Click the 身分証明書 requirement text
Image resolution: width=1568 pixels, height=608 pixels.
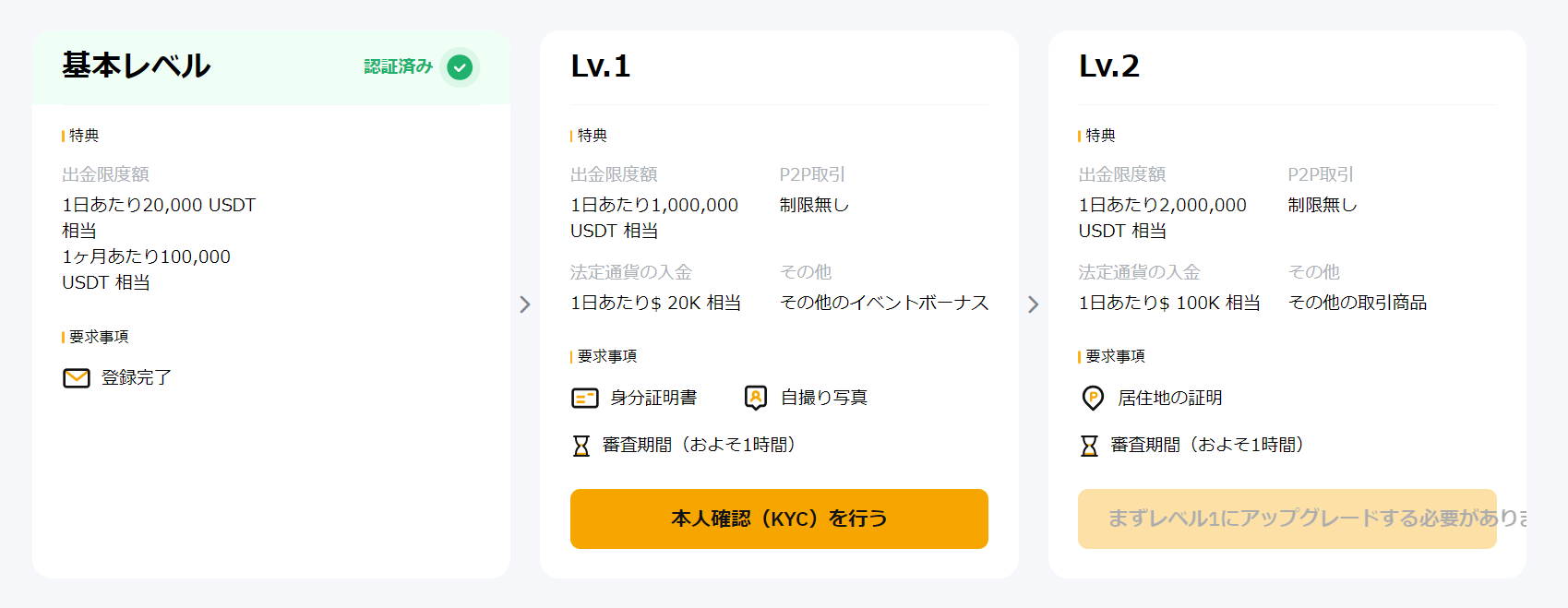pyautogui.click(x=653, y=398)
